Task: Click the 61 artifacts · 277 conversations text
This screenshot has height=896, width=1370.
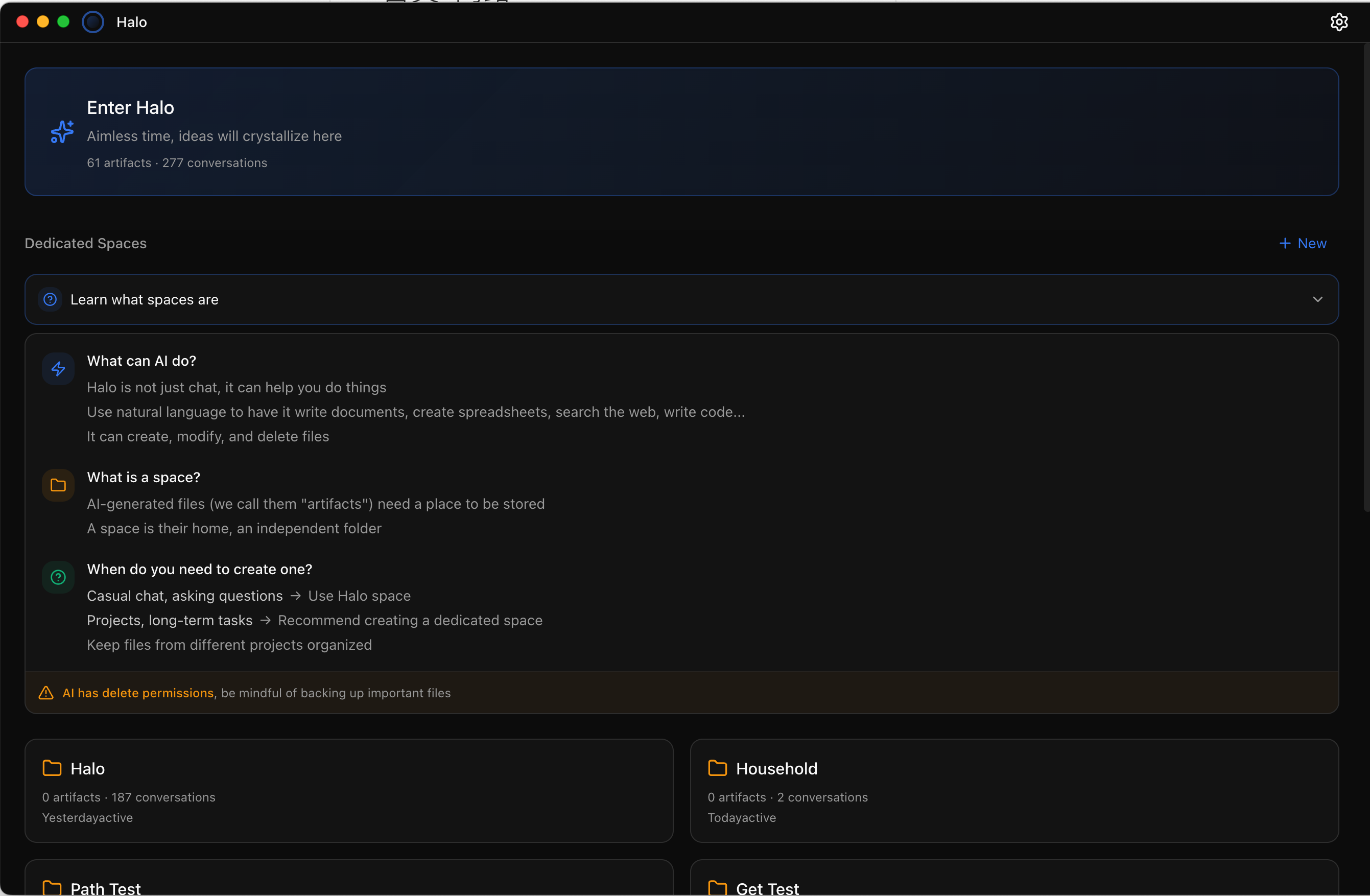Action: 177,163
